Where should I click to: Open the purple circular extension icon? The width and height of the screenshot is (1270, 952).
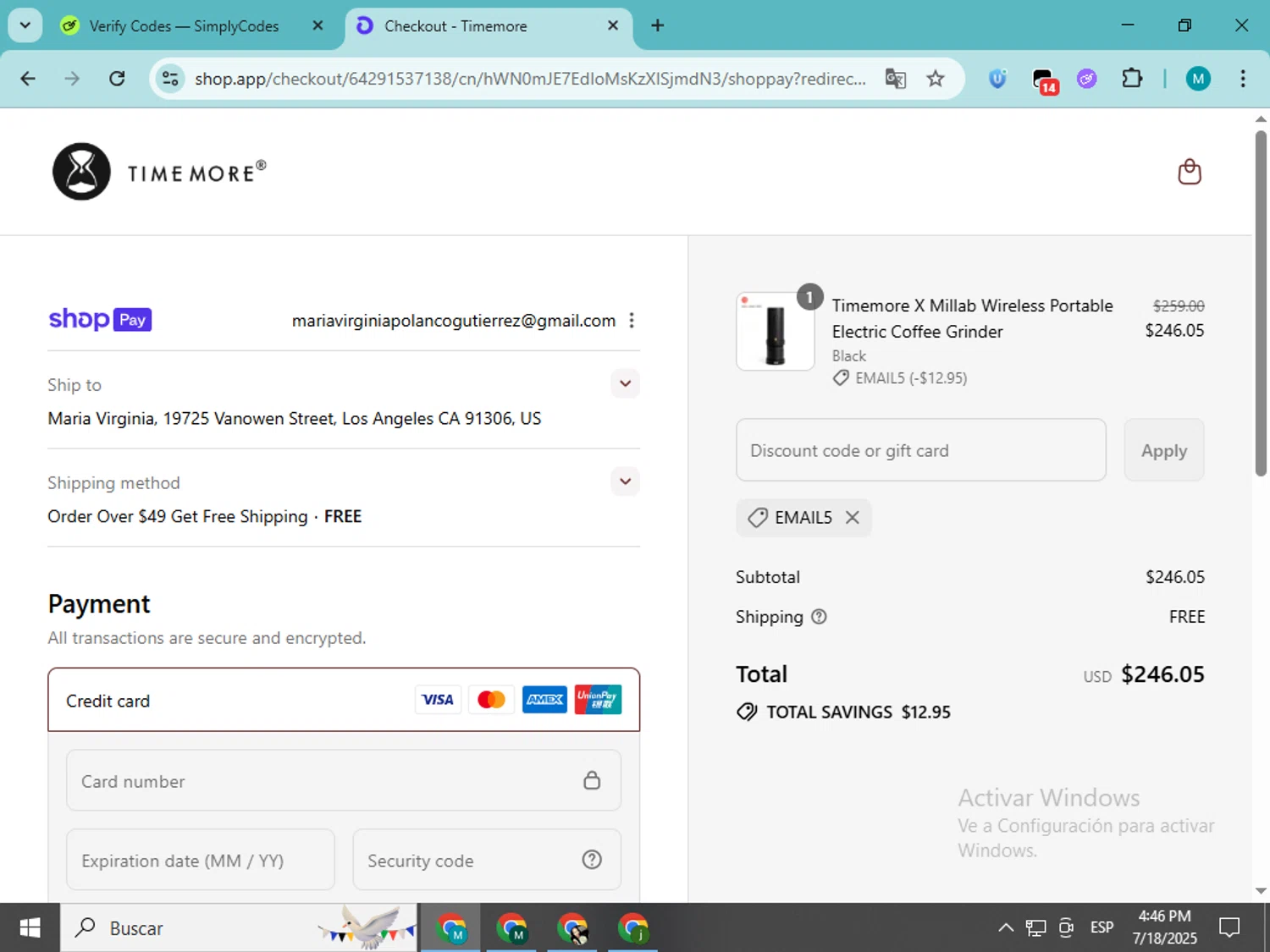click(1087, 79)
